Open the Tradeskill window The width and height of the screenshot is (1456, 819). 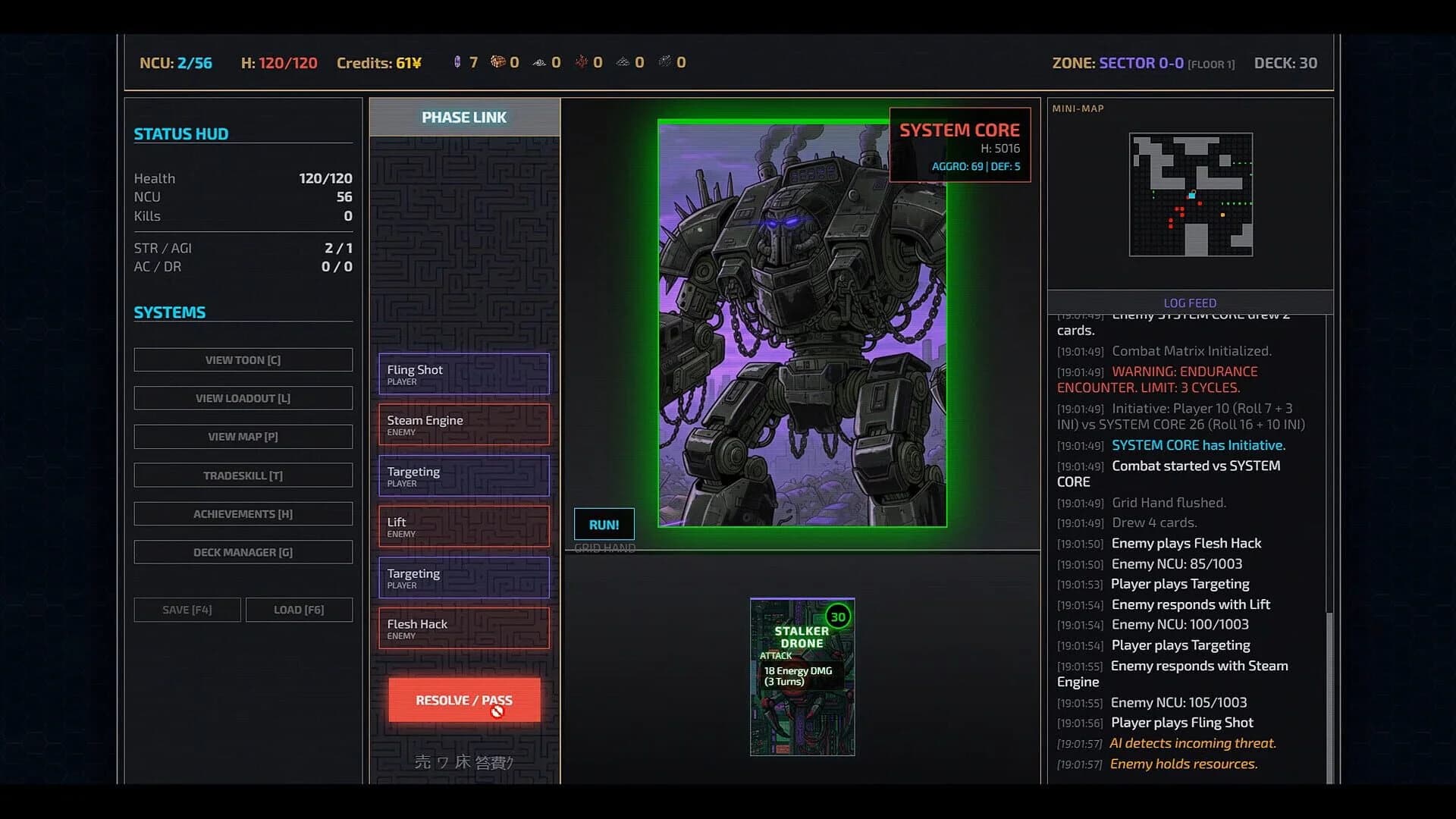coord(243,475)
